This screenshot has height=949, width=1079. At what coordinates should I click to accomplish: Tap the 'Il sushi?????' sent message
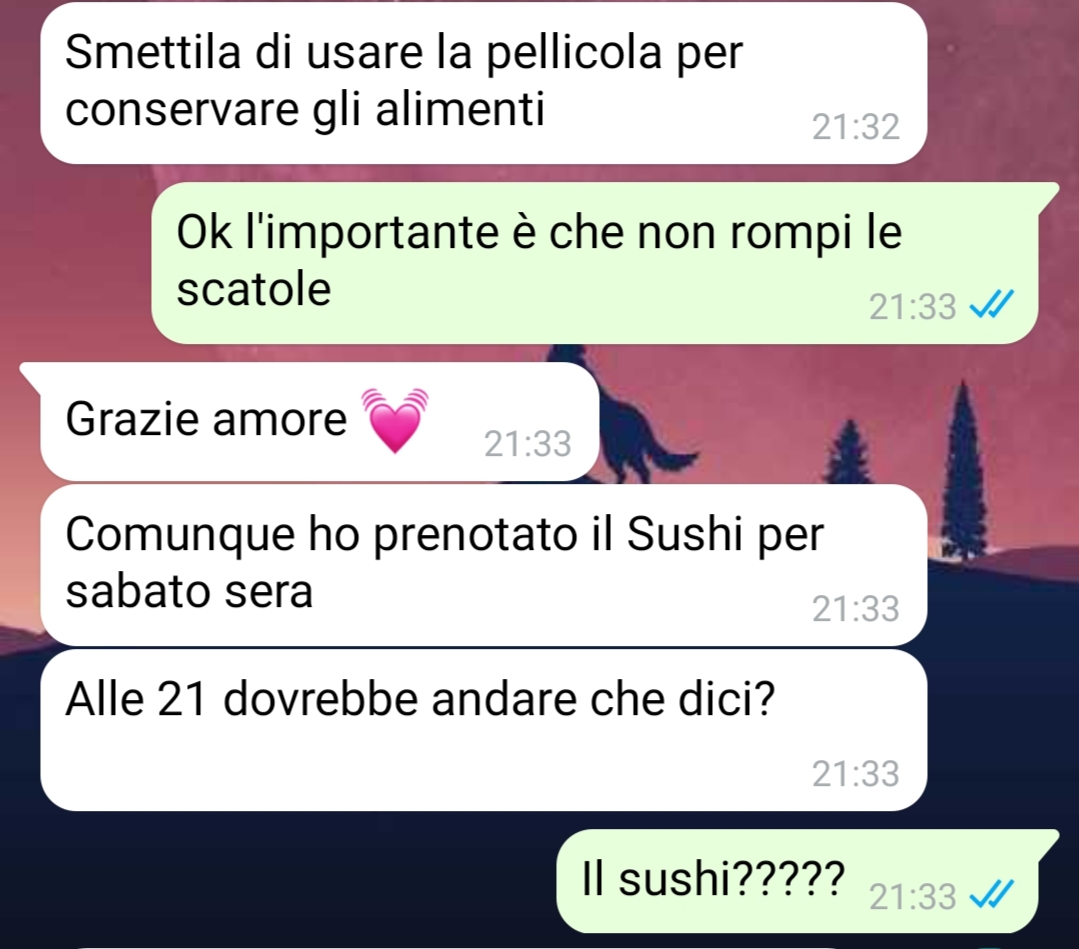797,881
